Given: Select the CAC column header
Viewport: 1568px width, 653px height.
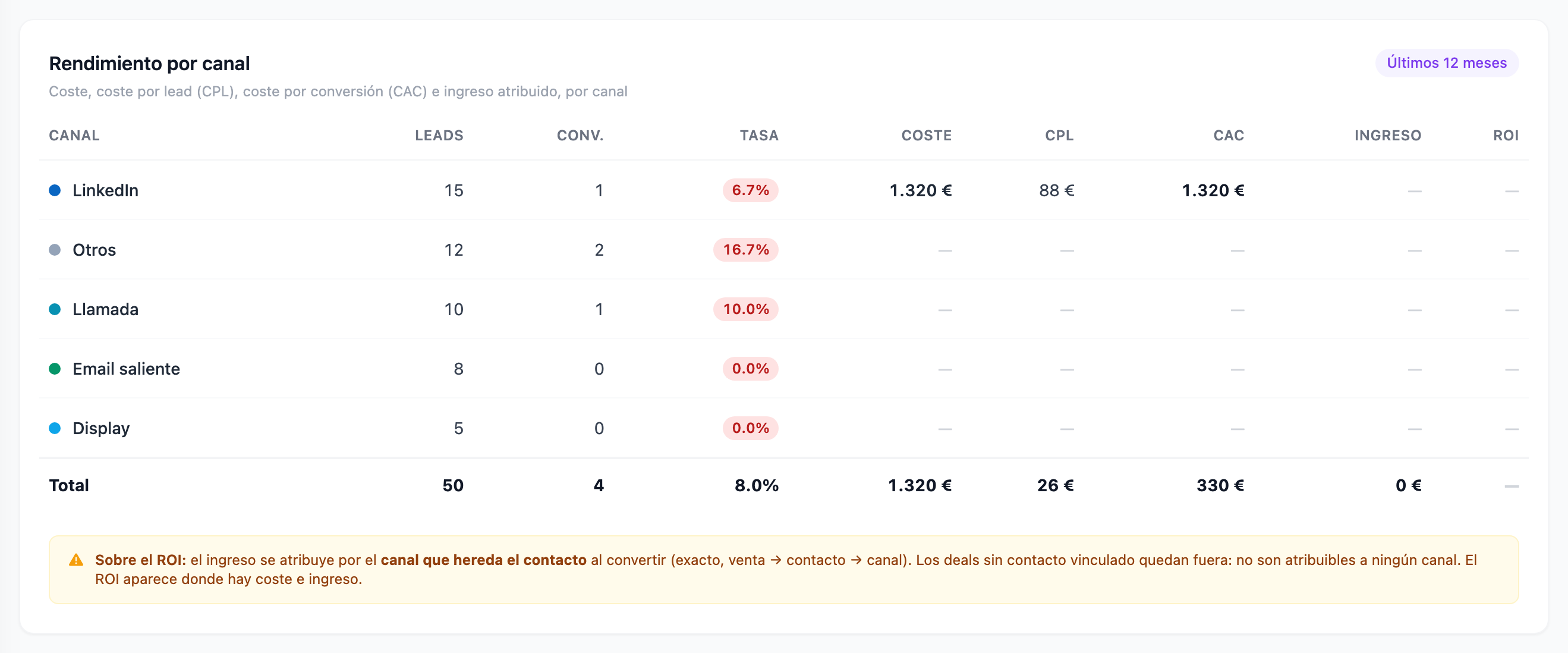Looking at the screenshot, I should [x=1229, y=135].
